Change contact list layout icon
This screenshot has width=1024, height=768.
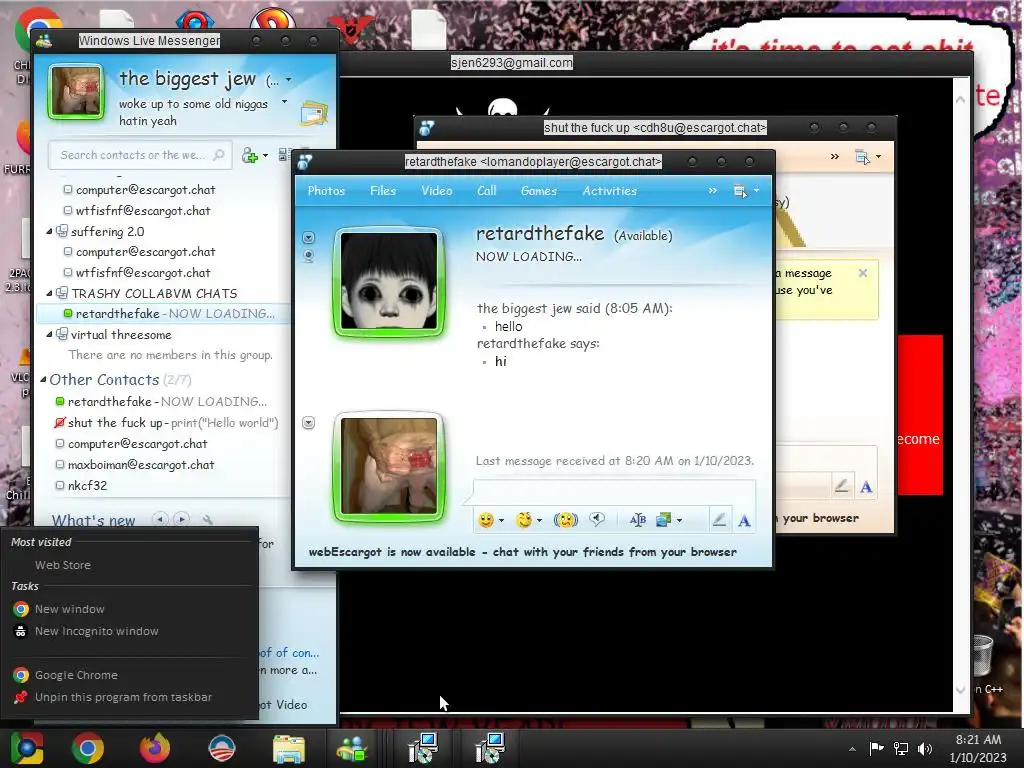283,155
